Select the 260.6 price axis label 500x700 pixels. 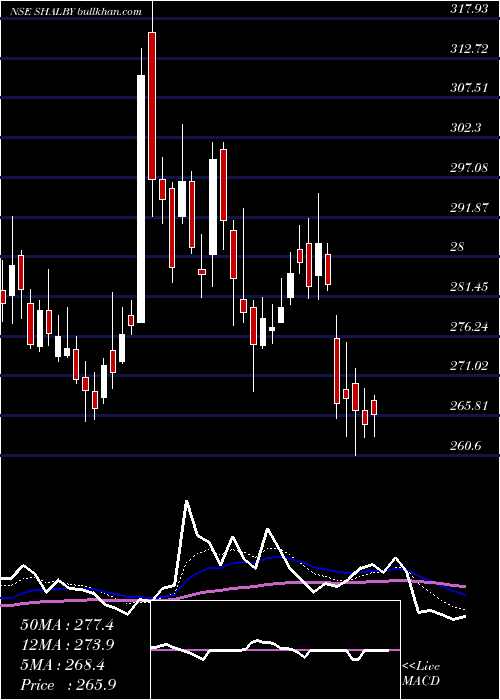point(466,446)
